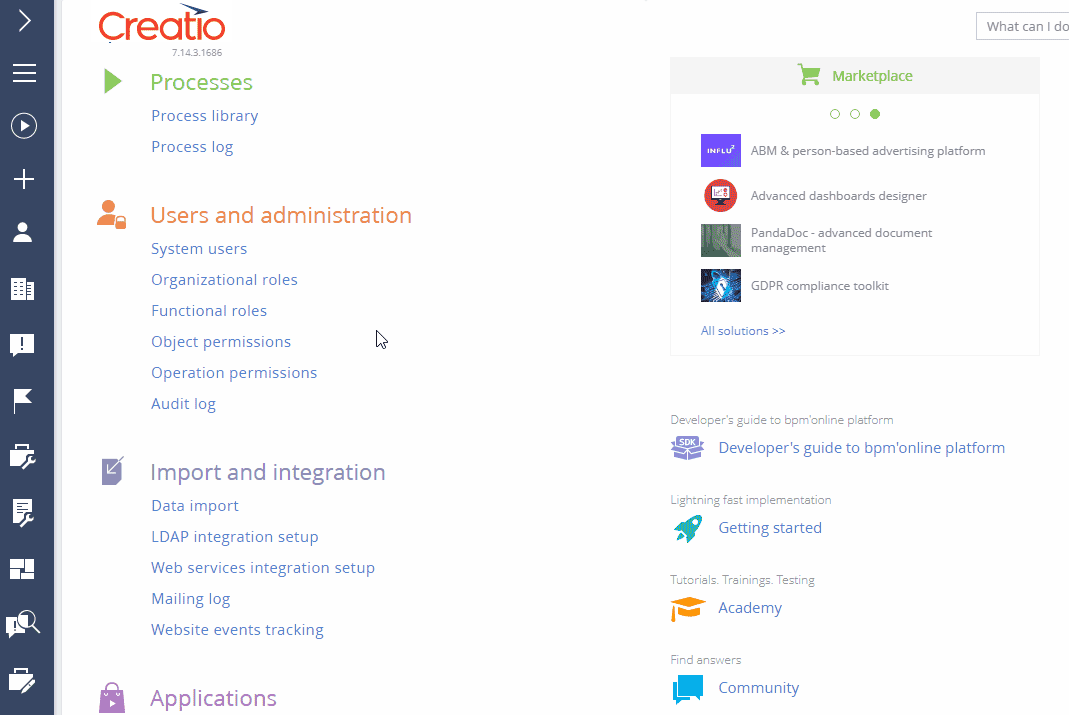Click the plus add icon in sidebar
The image size is (1069, 715).
click(x=24, y=179)
